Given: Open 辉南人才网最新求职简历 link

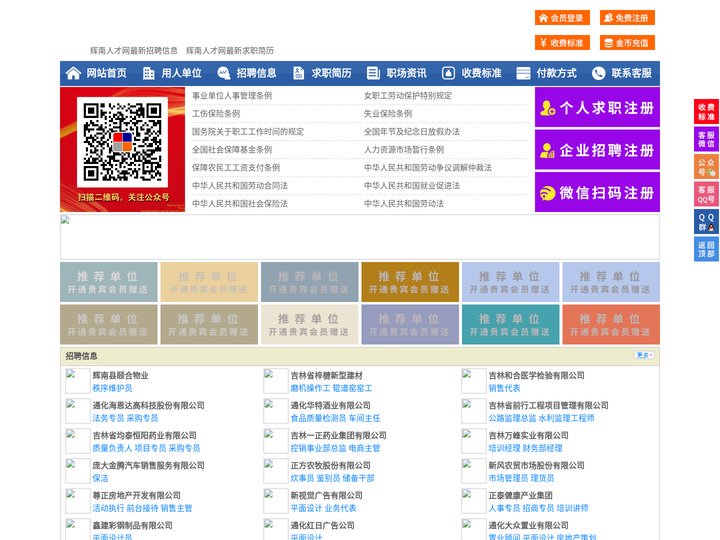Looking at the screenshot, I should pyautogui.click(x=230, y=51).
